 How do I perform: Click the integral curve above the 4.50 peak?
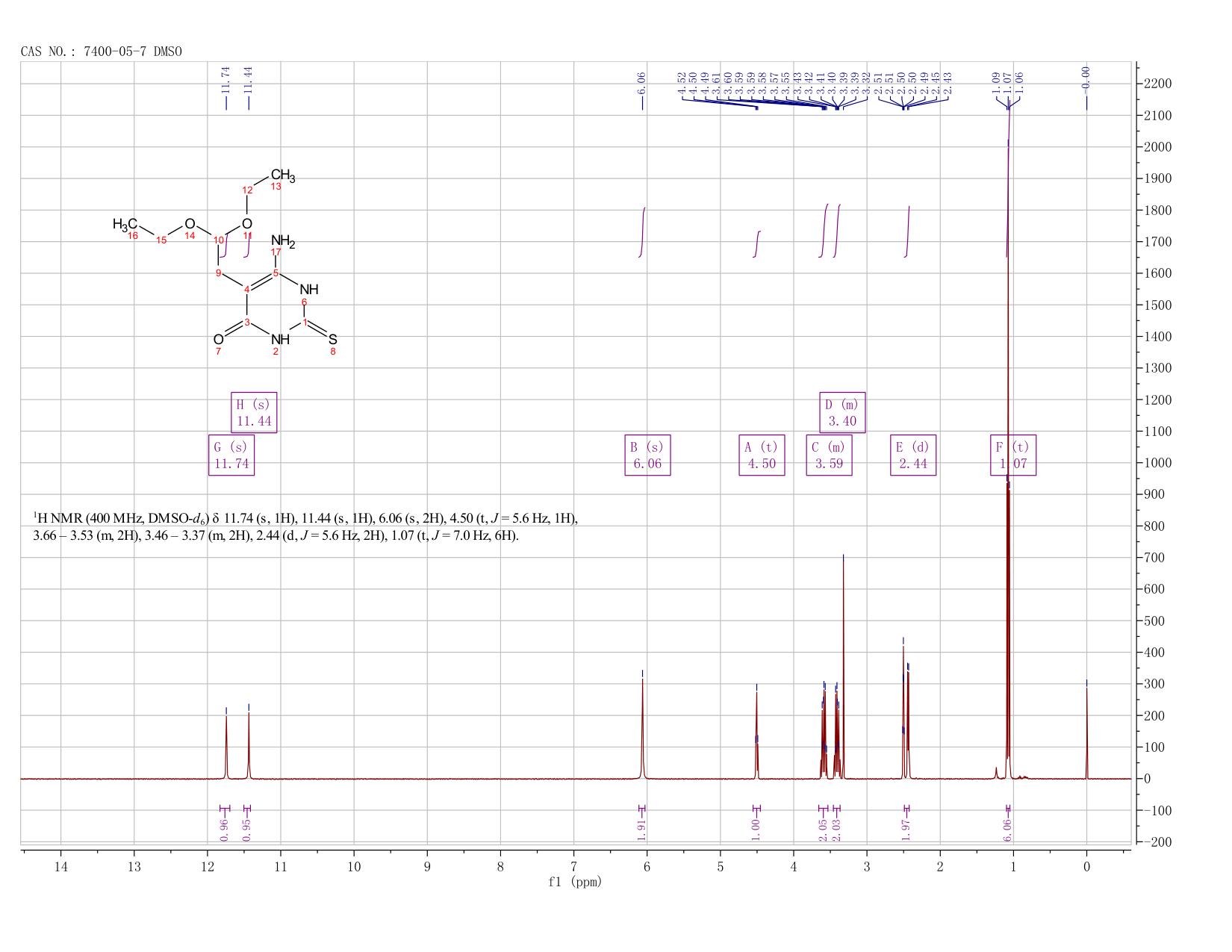coord(757,244)
